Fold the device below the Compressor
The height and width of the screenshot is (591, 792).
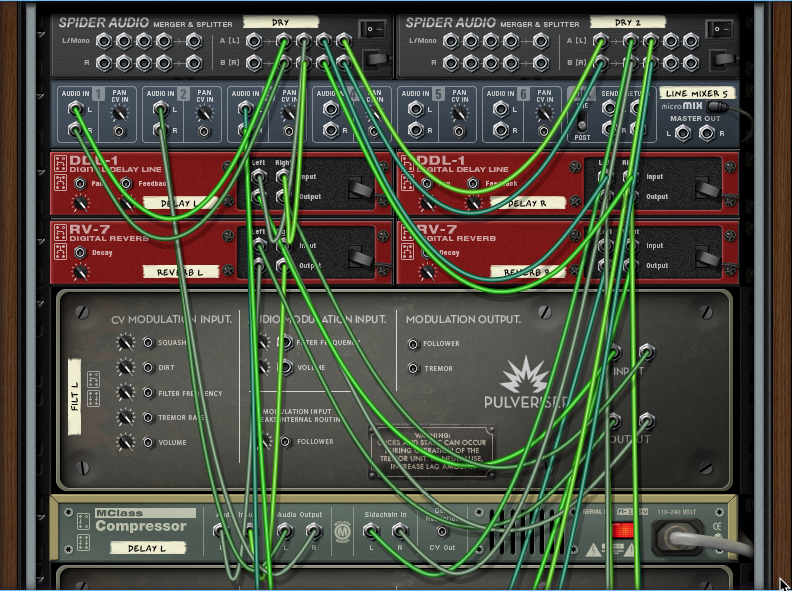[41, 578]
